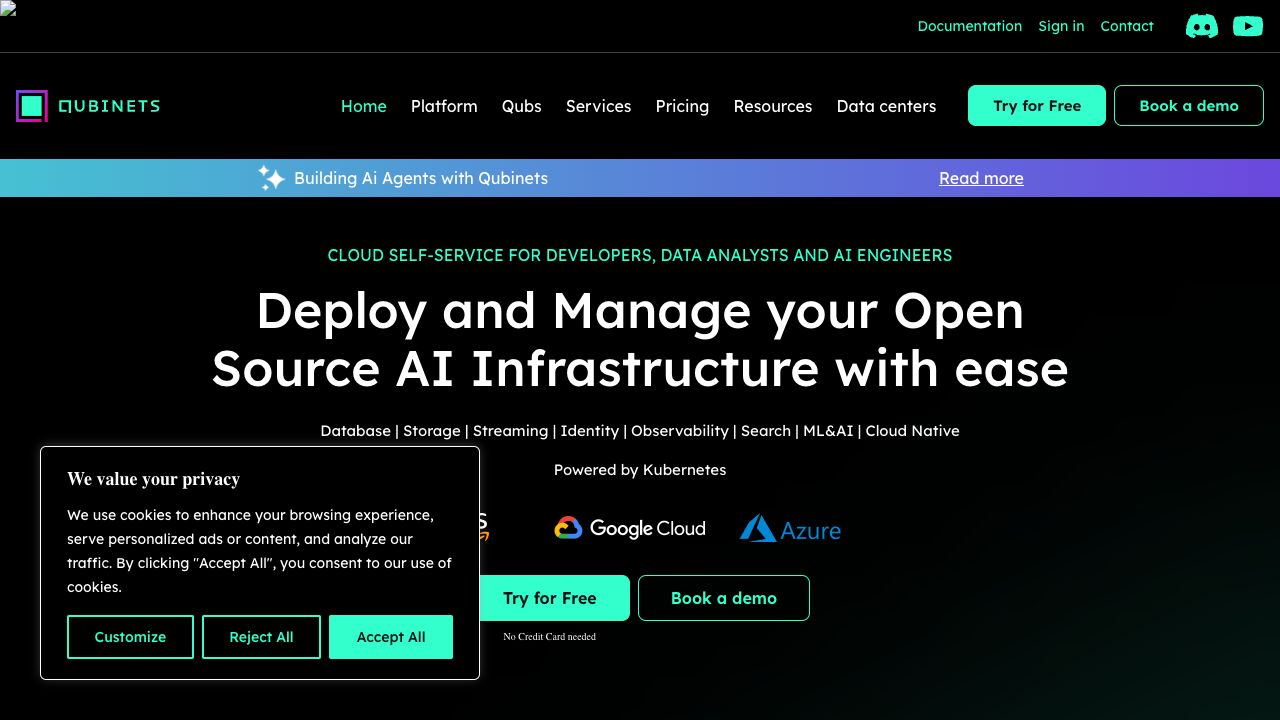Click the Azure logo

point(790,529)
